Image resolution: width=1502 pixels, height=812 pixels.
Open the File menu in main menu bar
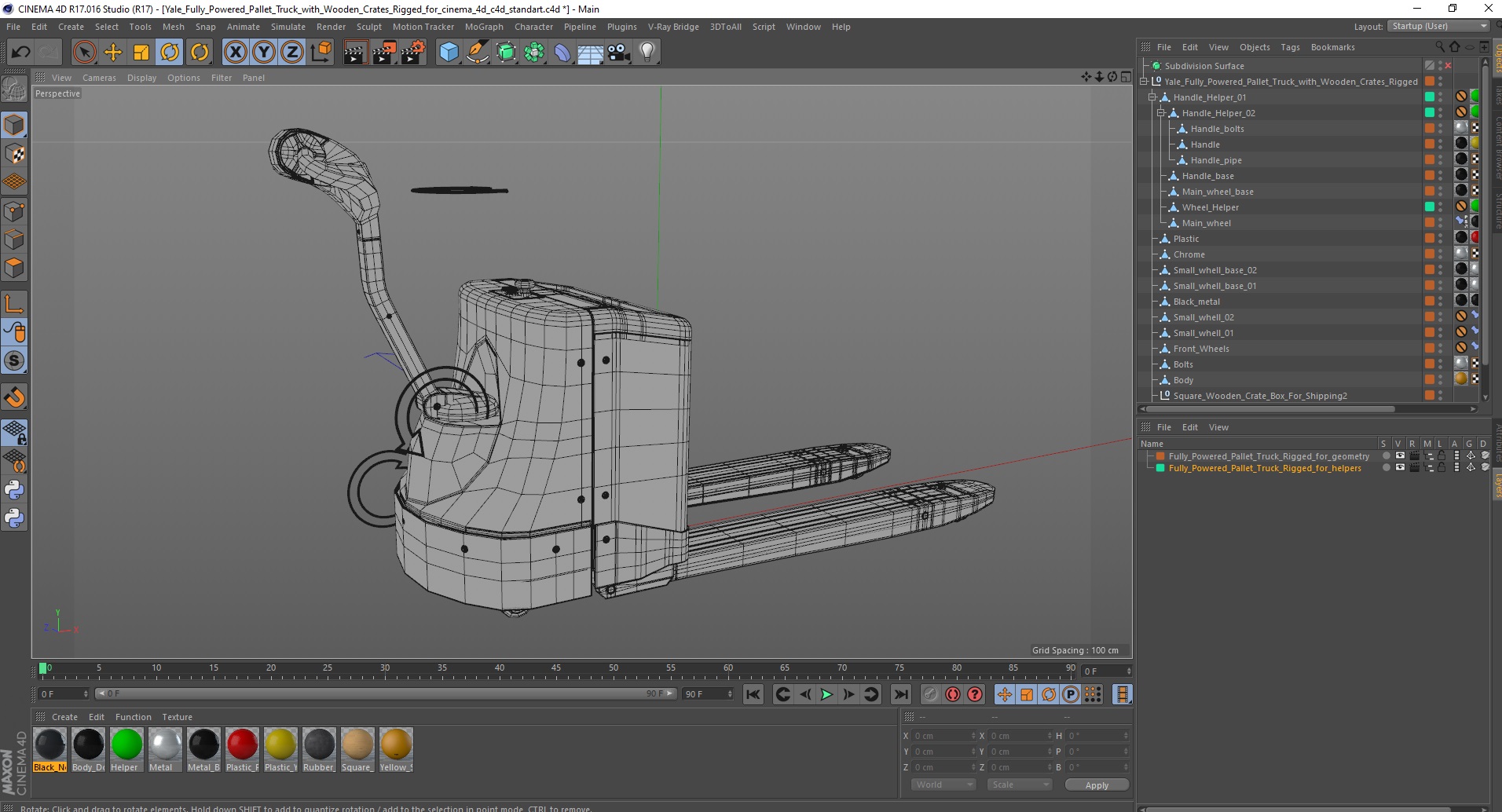coord(13,27)
